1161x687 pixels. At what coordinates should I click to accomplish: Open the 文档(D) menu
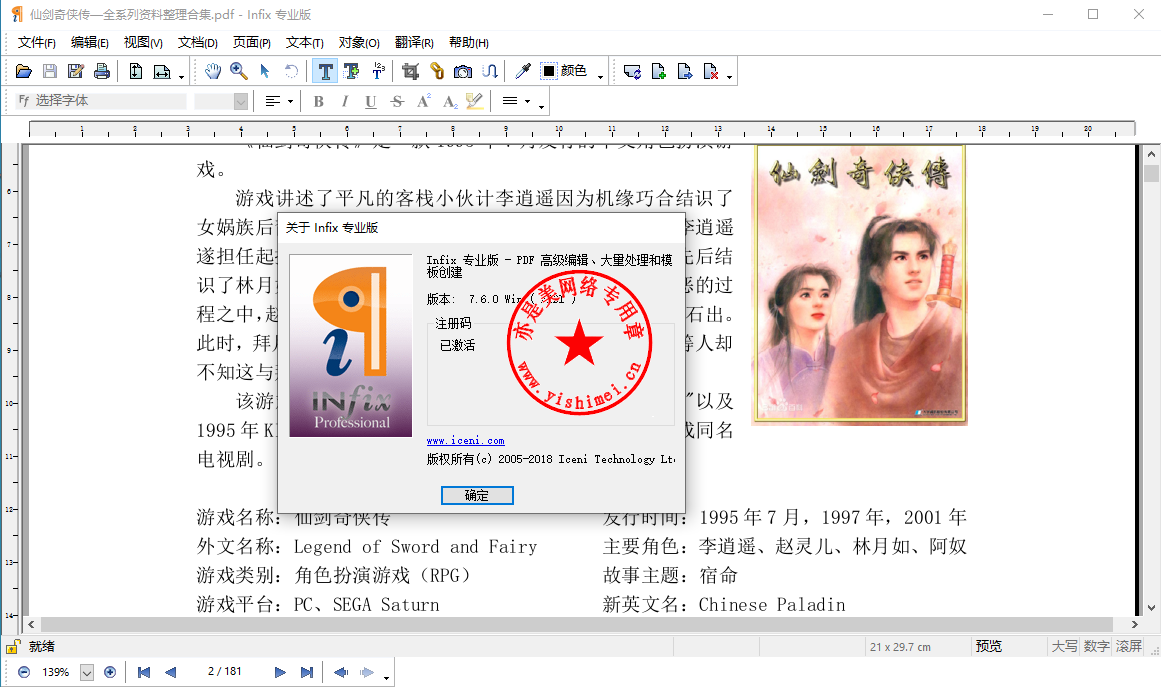coord(198,43)
